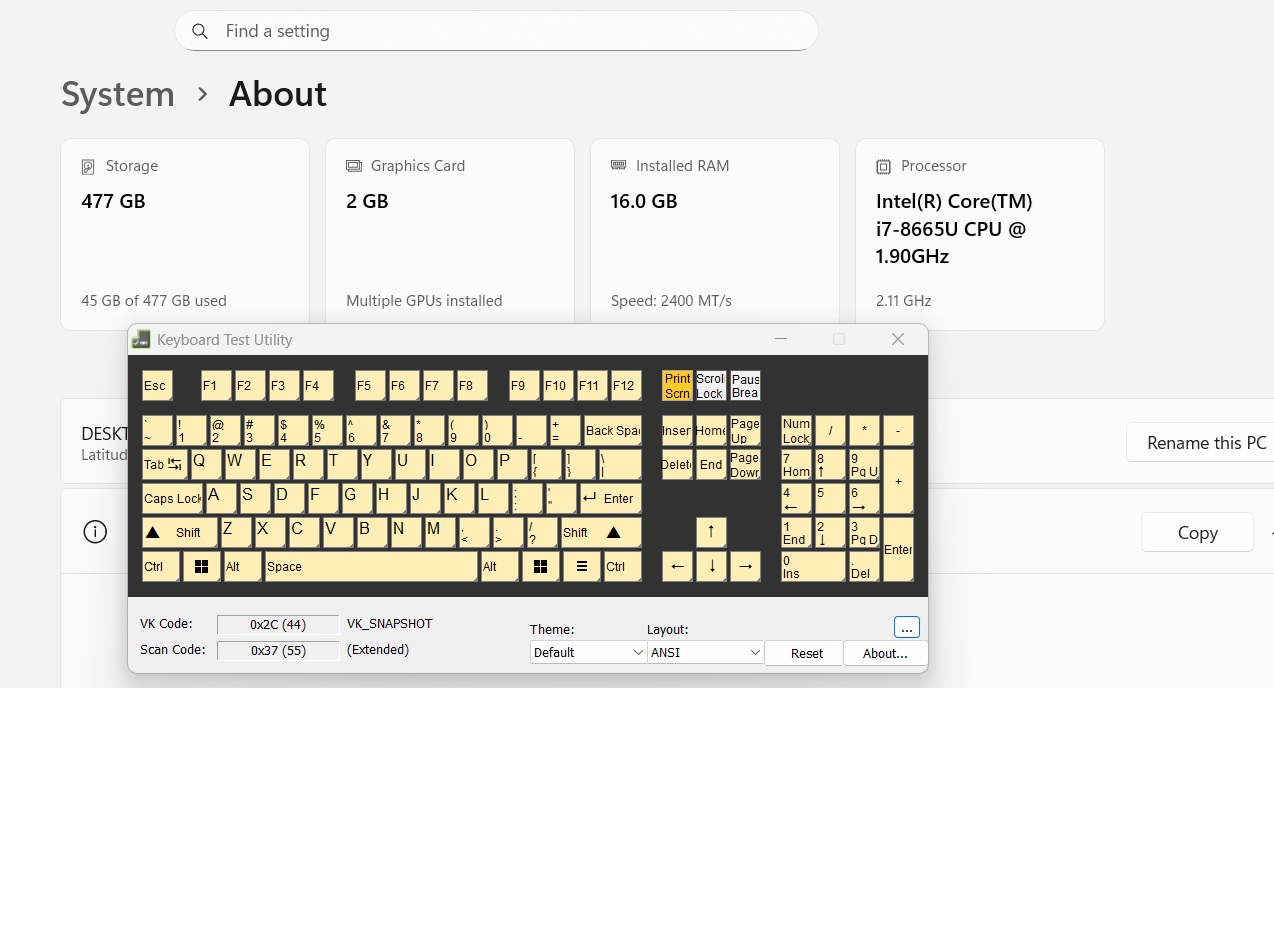This screenshot has width=1274, height=931.
Task: Click the left Windows logo key
Action: click(x=201, y=566)
